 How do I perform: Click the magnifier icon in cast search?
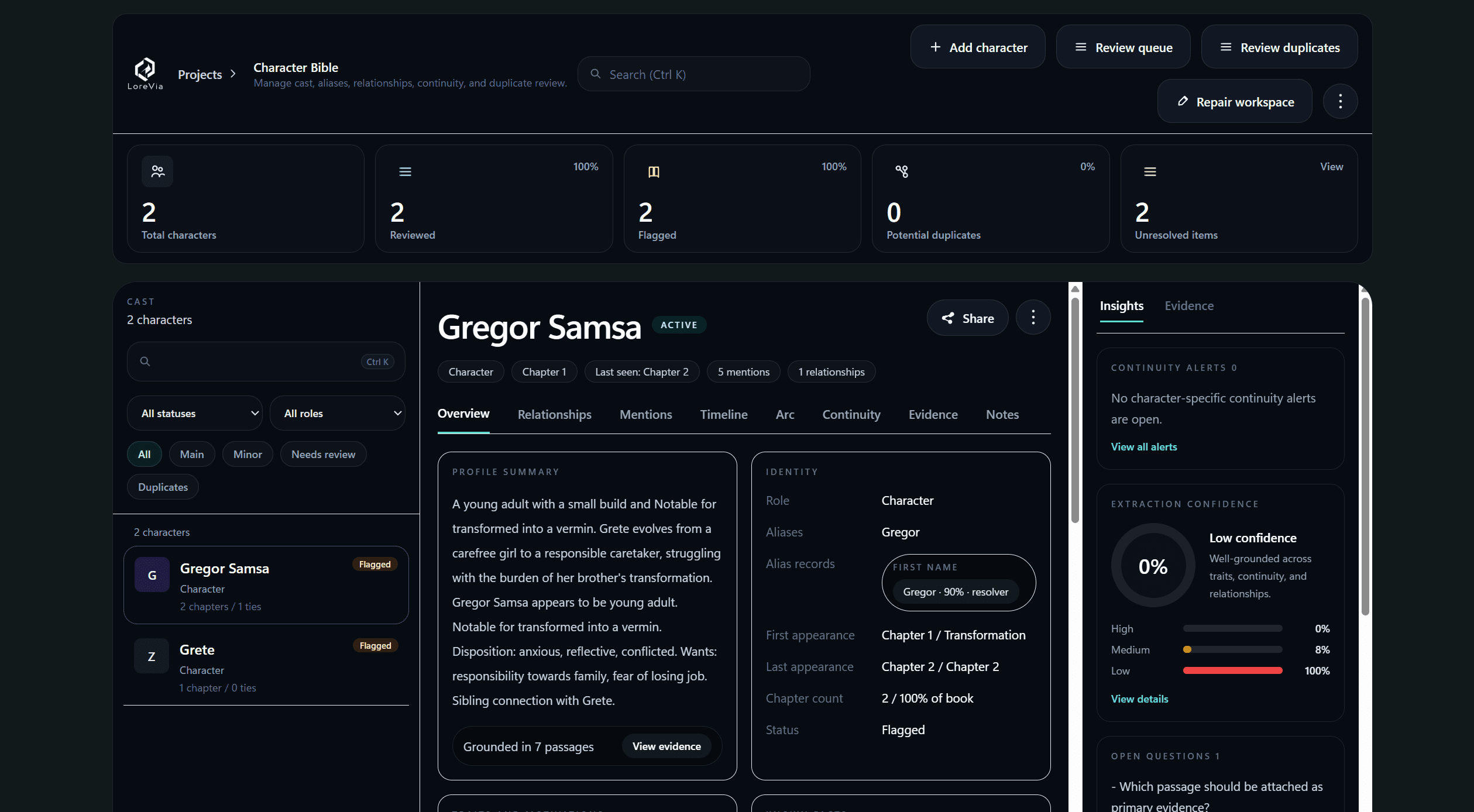(x=145, y=362)
